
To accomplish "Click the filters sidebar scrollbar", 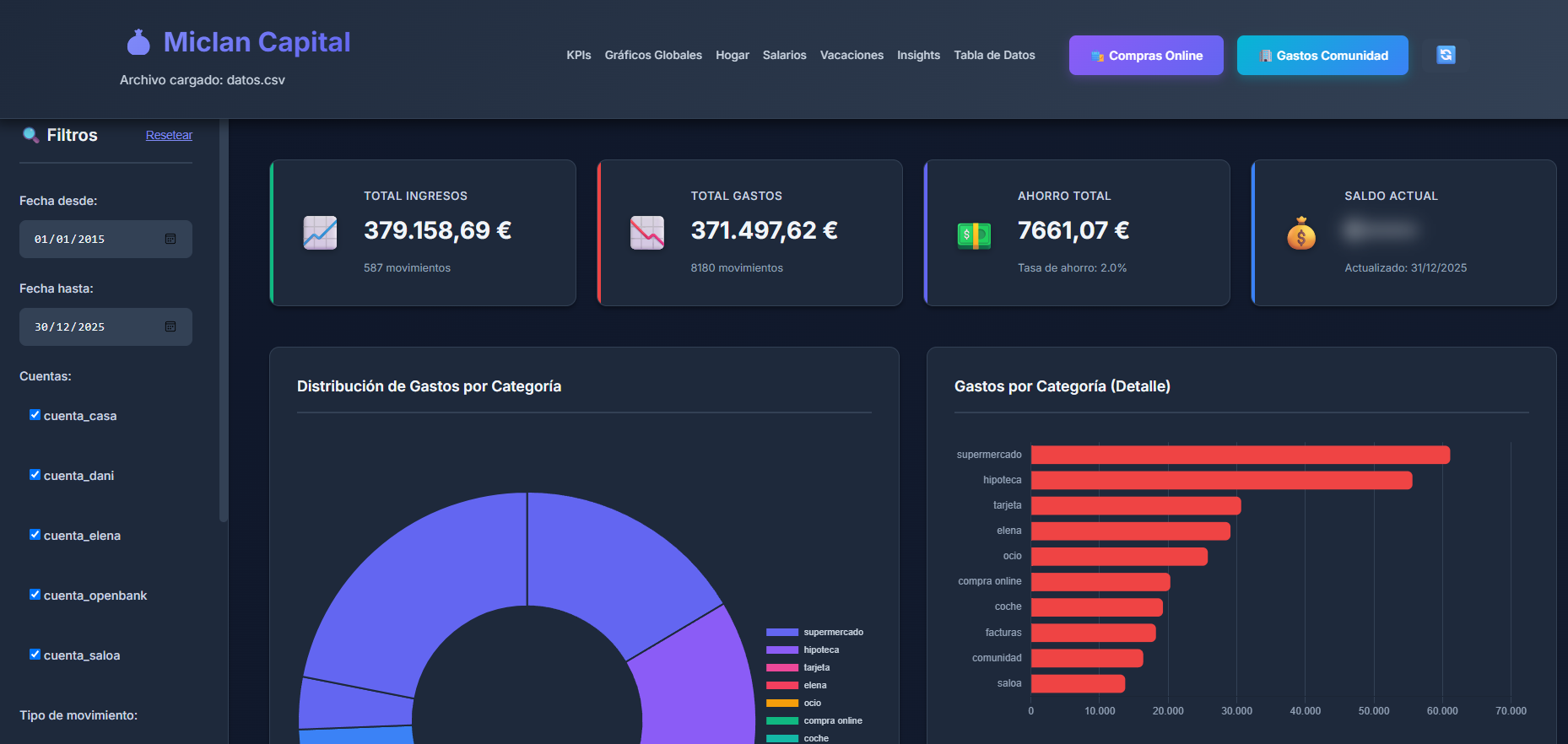I will coord(224,321).
